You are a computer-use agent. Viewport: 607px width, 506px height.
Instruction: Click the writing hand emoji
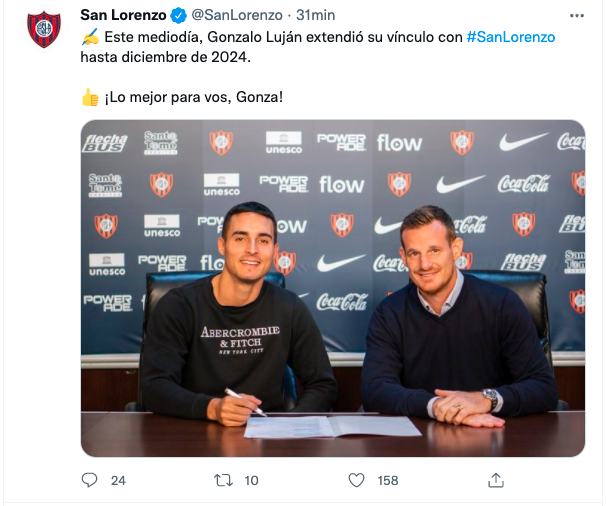(90, 37)
